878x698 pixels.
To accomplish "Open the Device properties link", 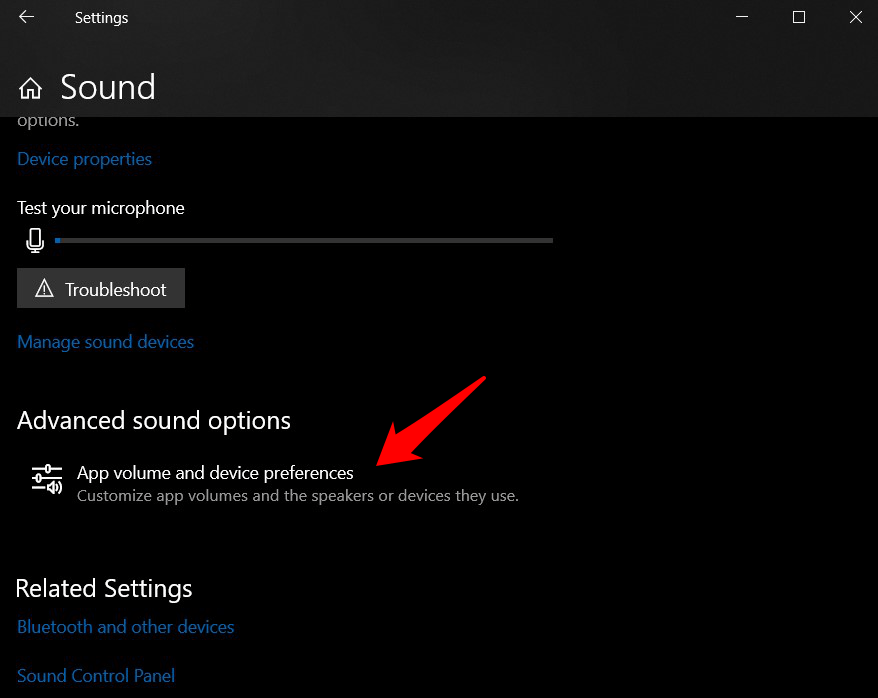I will tap(85, 159).
